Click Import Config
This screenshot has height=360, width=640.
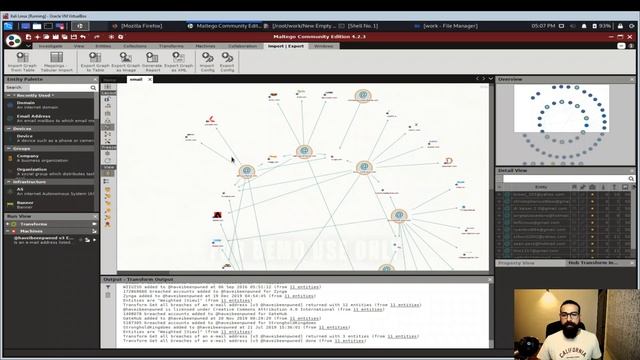pyautogui.click(x=207, y=62)
